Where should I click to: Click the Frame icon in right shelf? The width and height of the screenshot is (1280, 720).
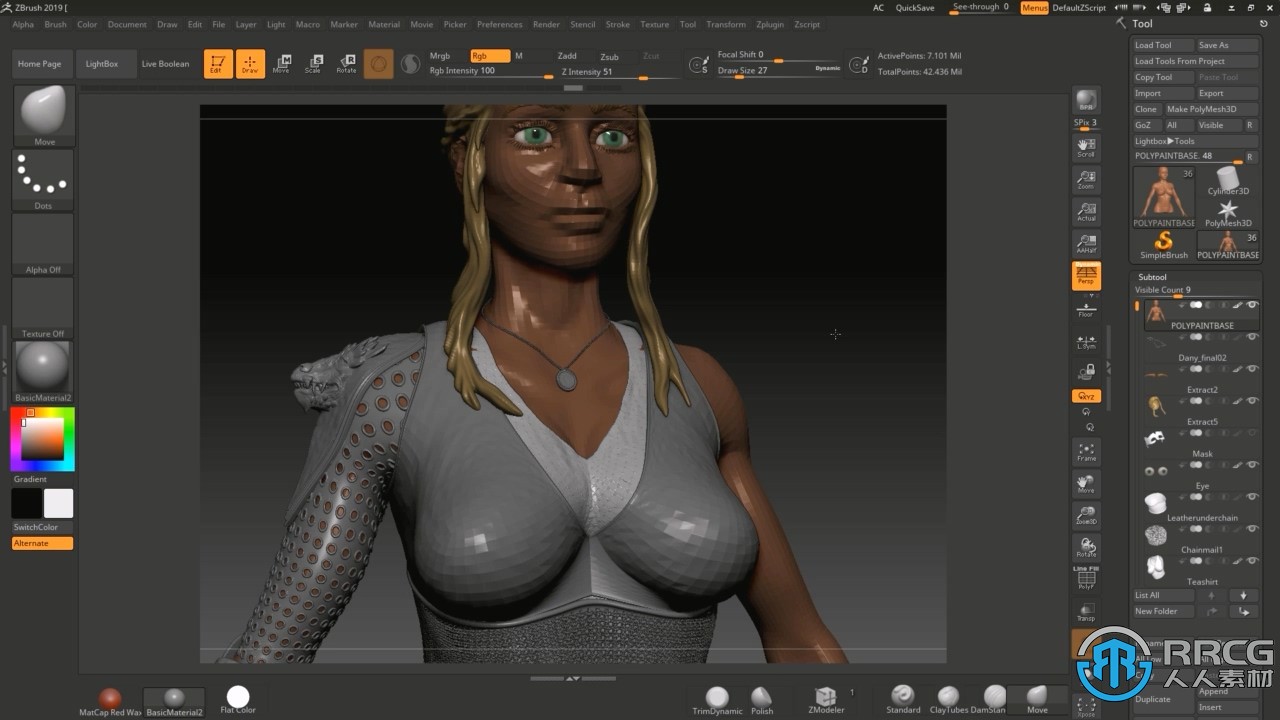pos(1086,452)
